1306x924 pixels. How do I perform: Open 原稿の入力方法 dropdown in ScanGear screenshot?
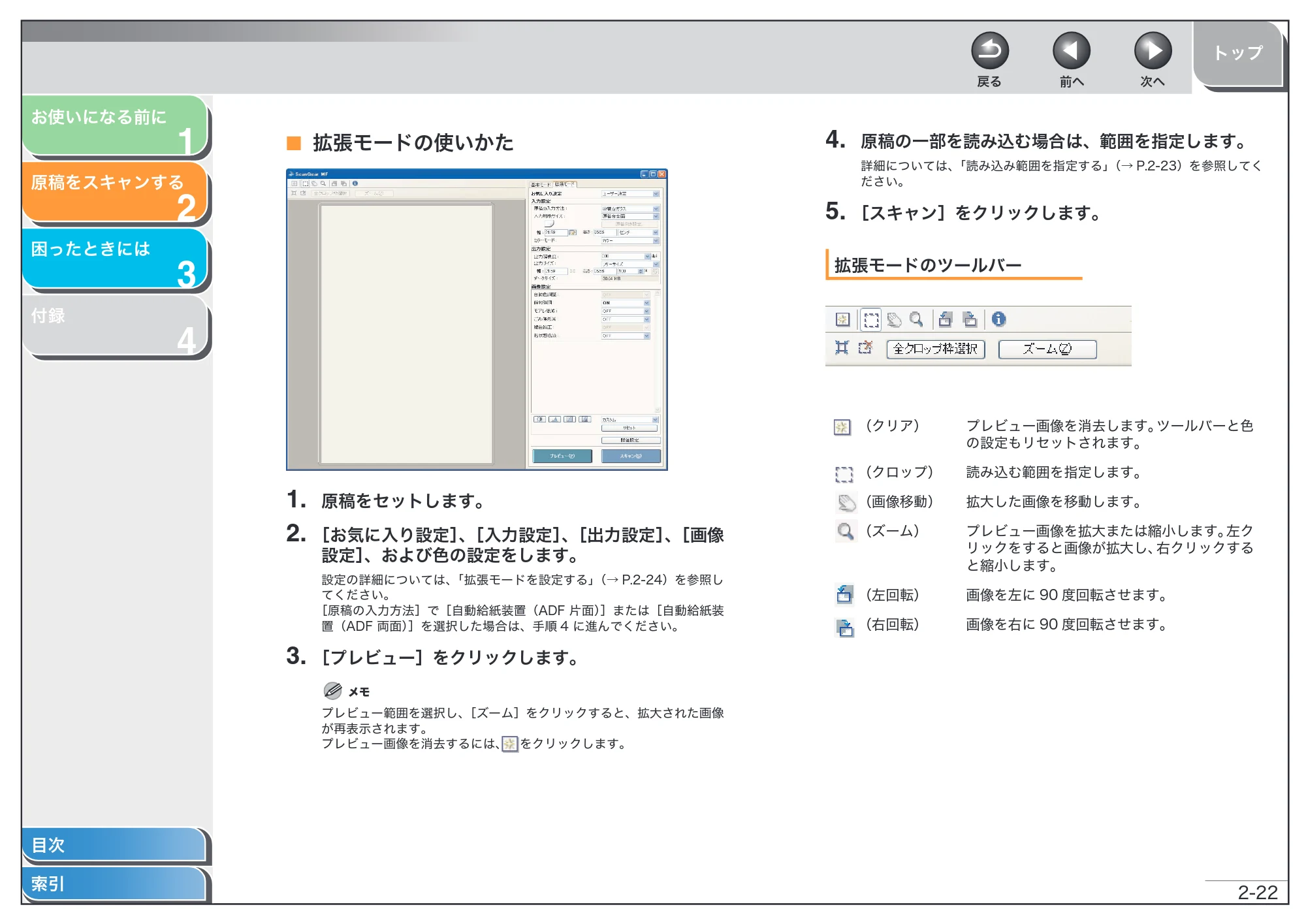[630, 209]
